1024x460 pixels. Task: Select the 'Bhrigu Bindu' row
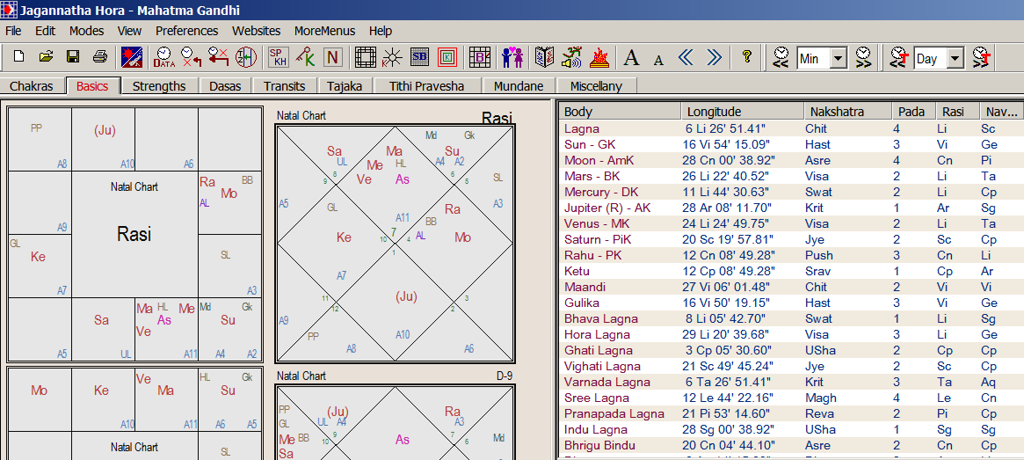click(792, 445)
